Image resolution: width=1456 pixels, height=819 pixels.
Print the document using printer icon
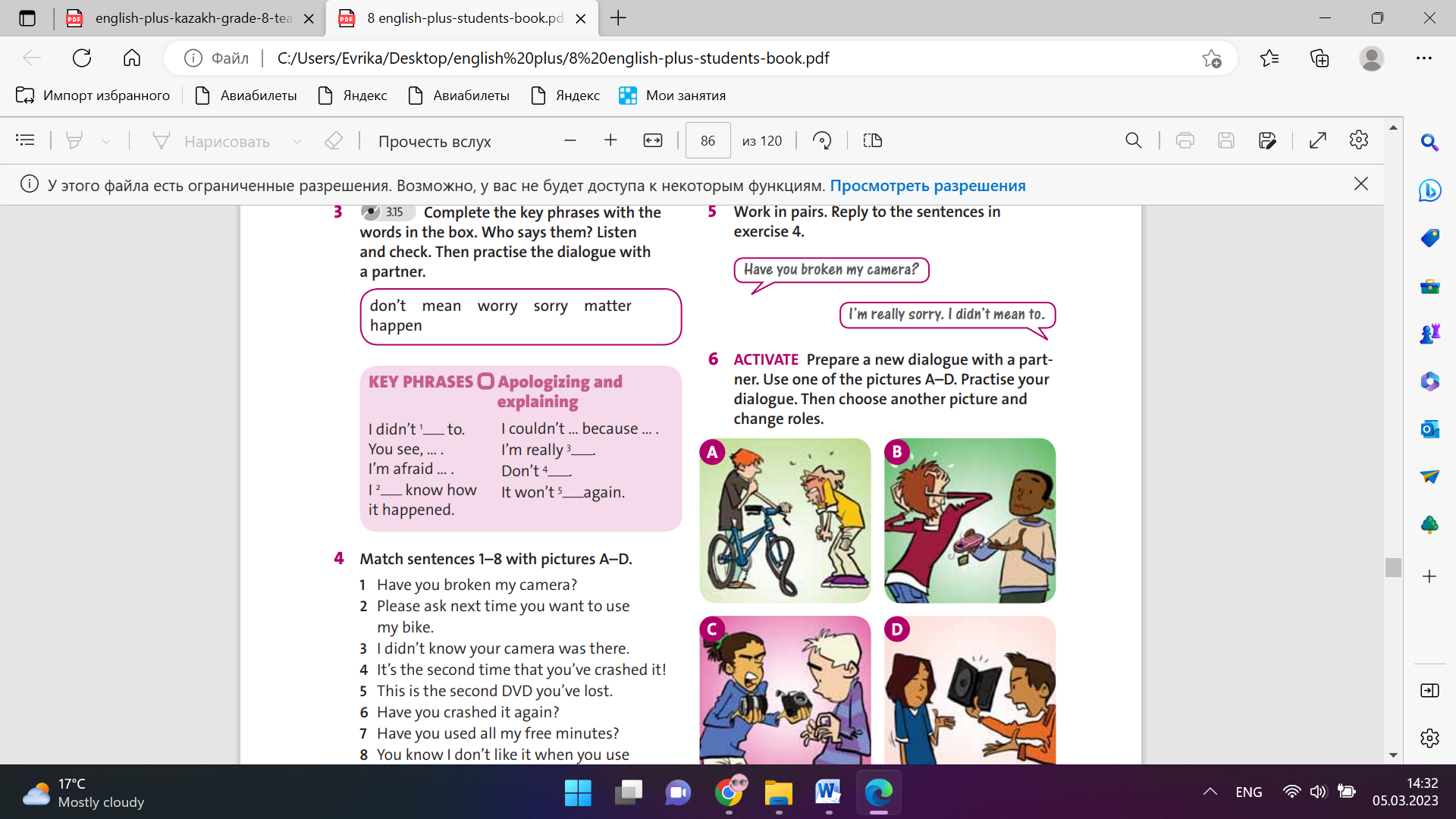1185,140
